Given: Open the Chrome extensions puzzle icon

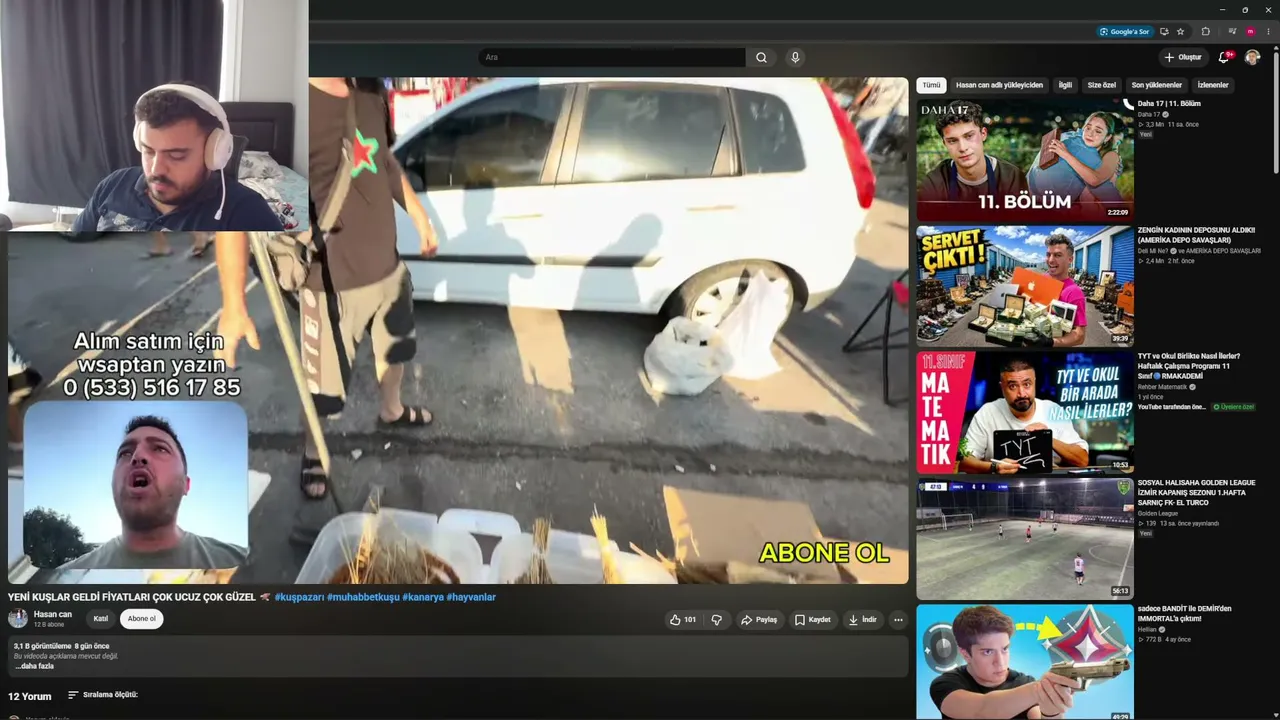Looking at the screenshot, I should click(x=1205, y=31).
